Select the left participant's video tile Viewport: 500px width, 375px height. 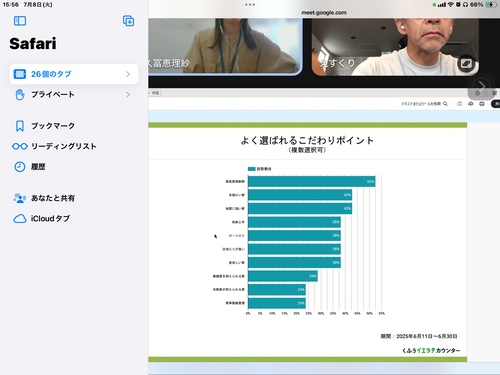pos(225,46)
